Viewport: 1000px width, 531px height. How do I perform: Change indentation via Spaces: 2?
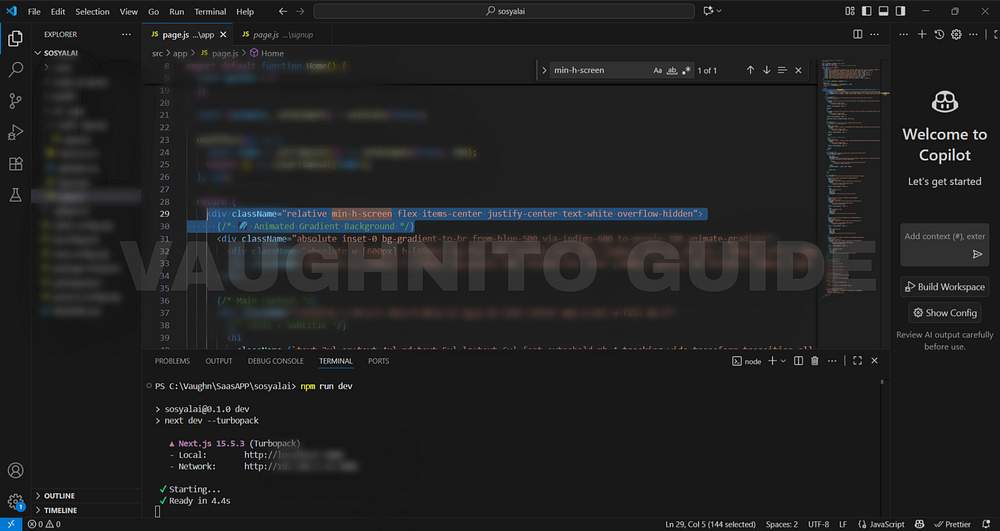[781, 524]
